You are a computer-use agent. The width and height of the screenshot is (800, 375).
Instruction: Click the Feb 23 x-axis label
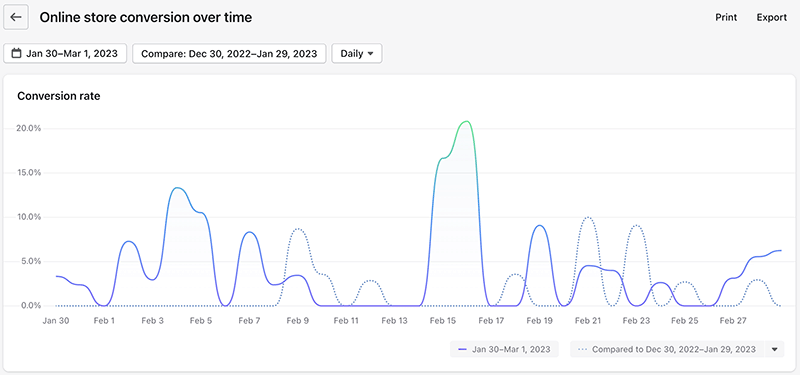[x=636, y=321]
